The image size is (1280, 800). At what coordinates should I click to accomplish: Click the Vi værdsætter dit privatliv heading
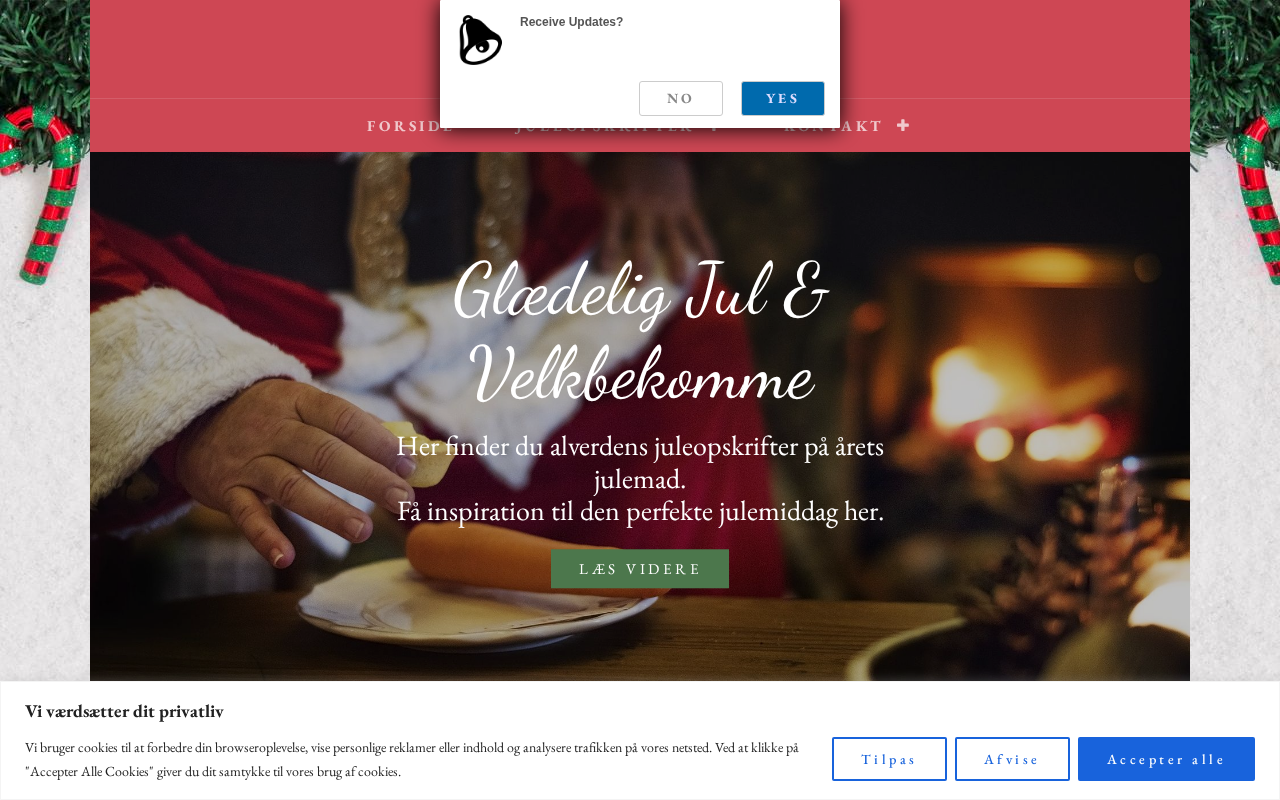(x=124, y=711)
